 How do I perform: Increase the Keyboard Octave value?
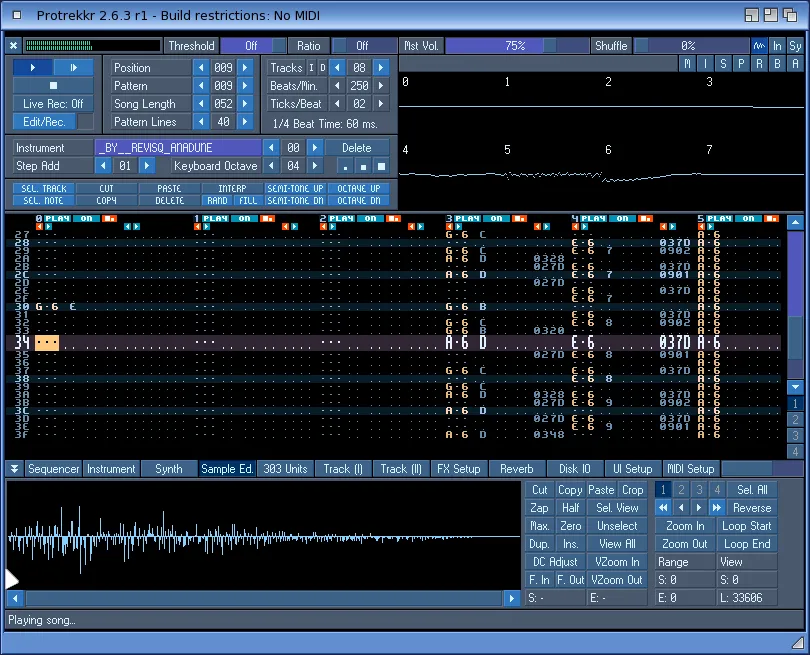click(316, 166)
